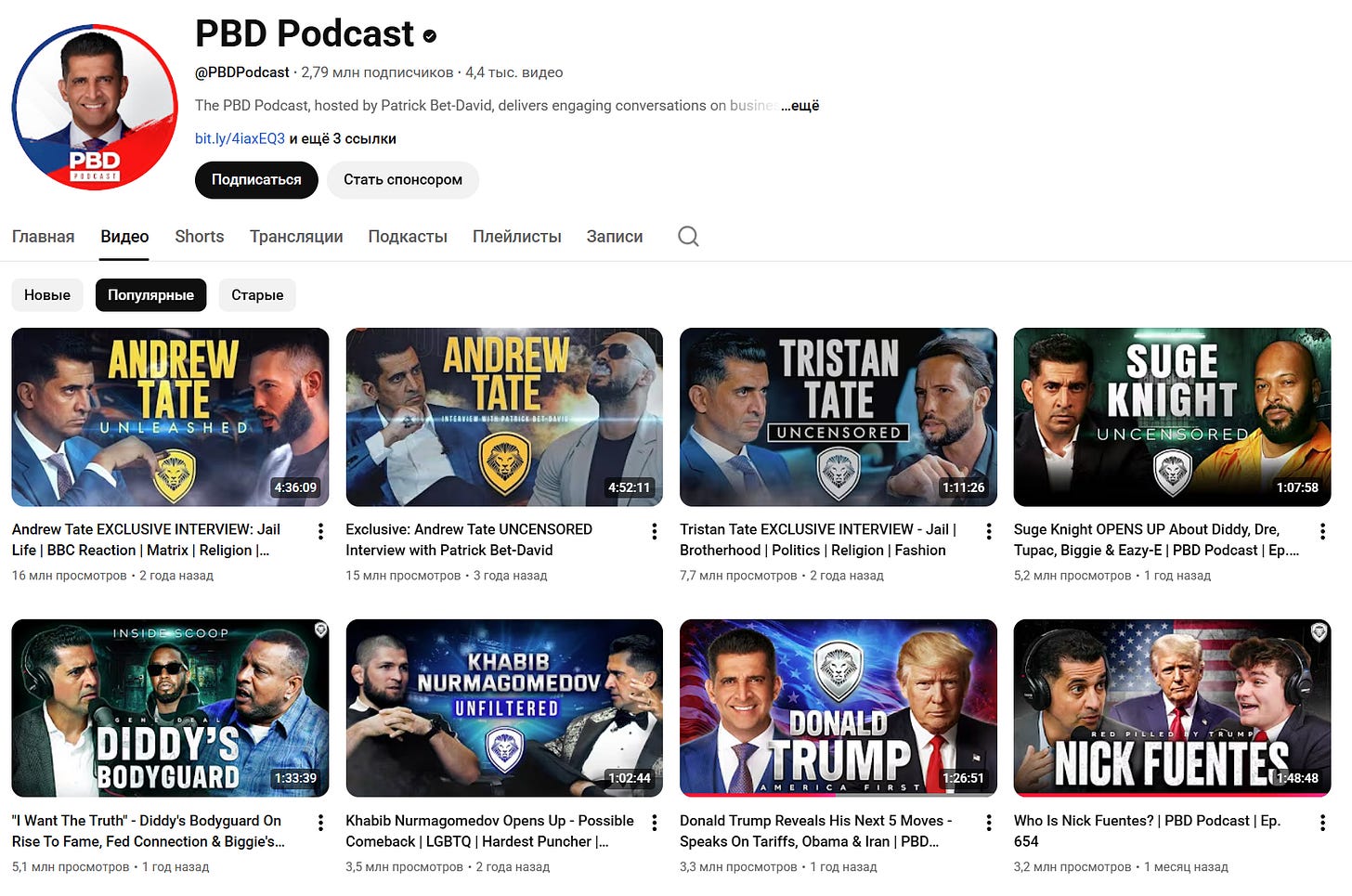Screen dimensions: 1352x896
Task: Click '15 млн просмотров' view count
Action: (x=403, y=576)
